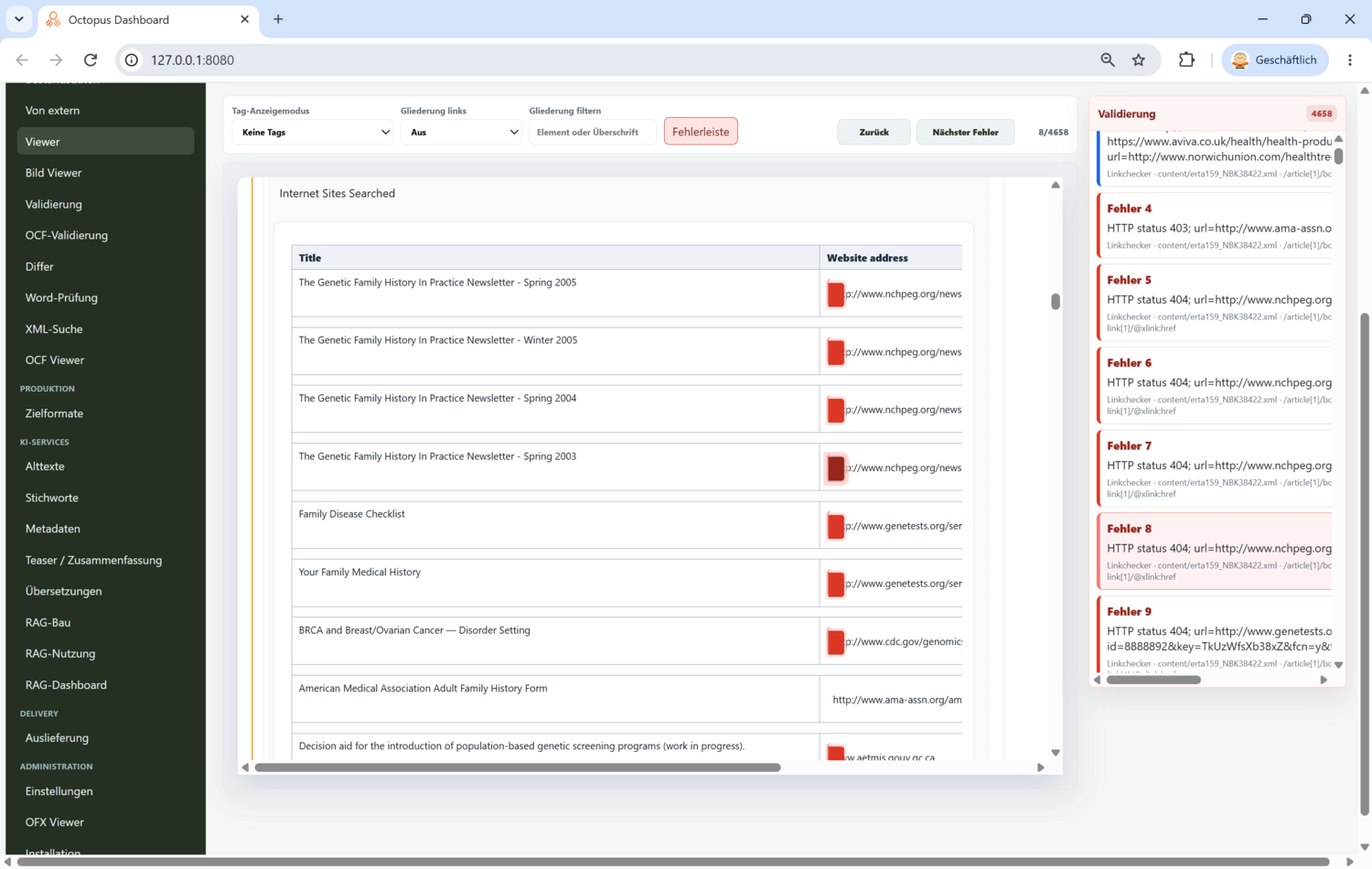Click the Nächster Fehler button

[965, 133]
